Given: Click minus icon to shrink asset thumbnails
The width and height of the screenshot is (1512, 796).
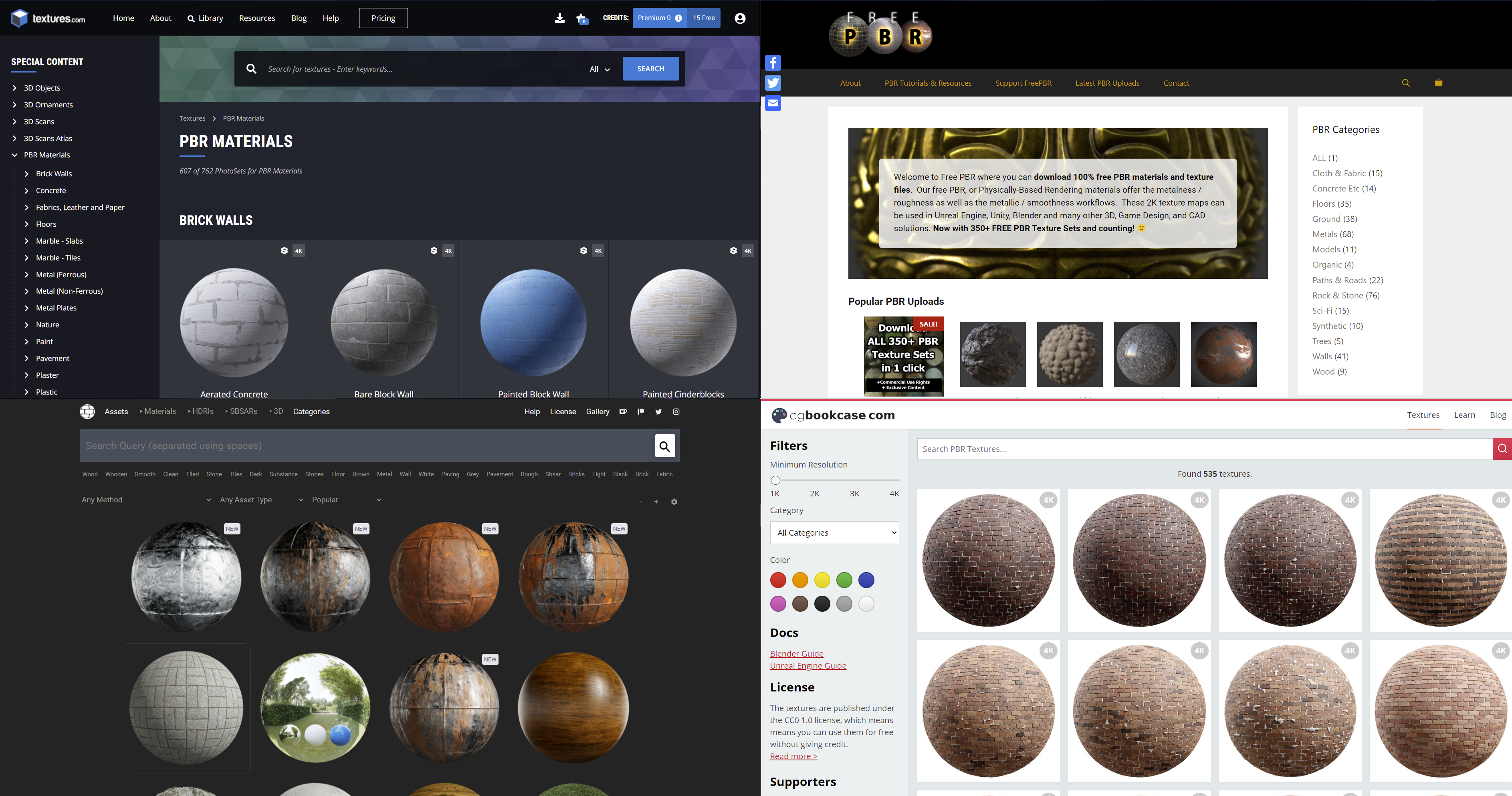Looking at the screenshot, I should tap(641, 502).
